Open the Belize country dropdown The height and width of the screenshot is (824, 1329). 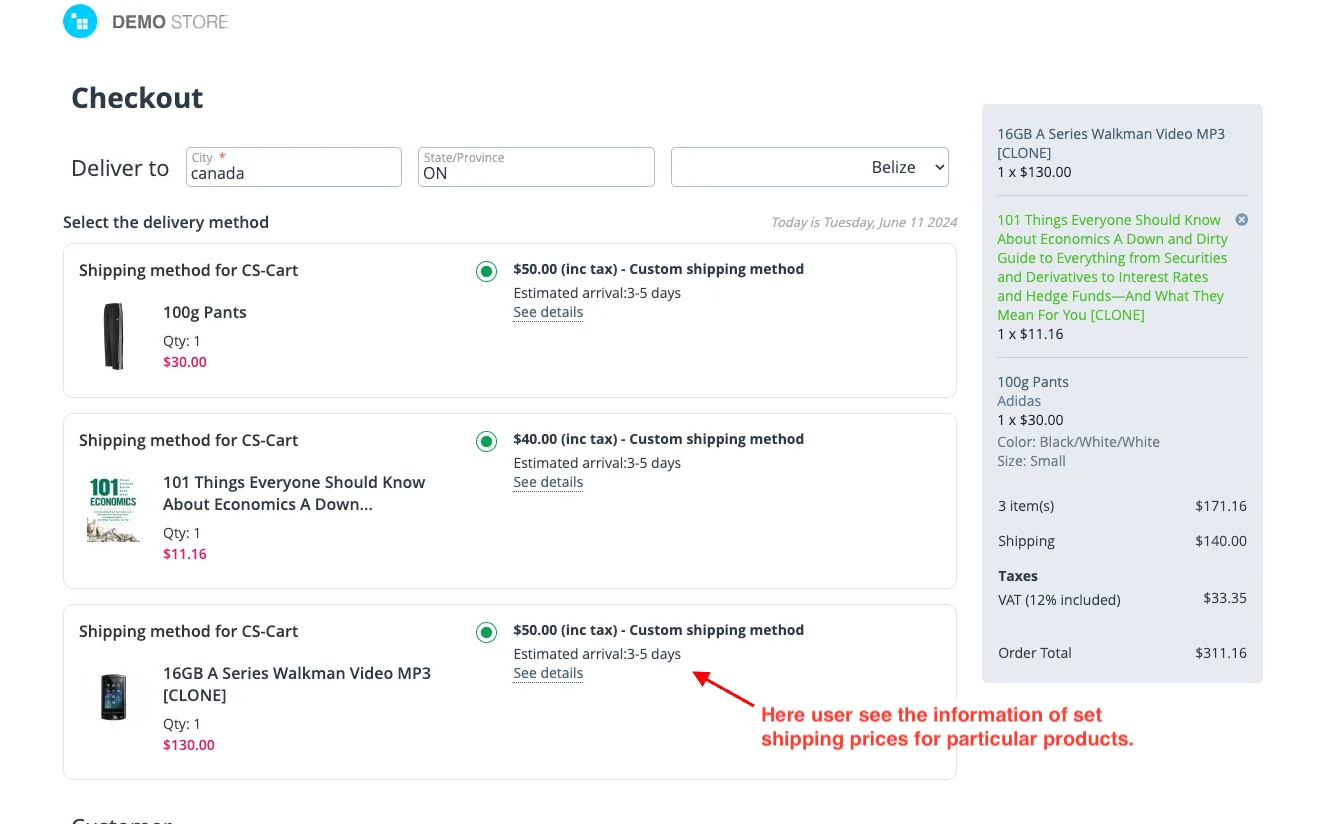(x=810, y=167)
